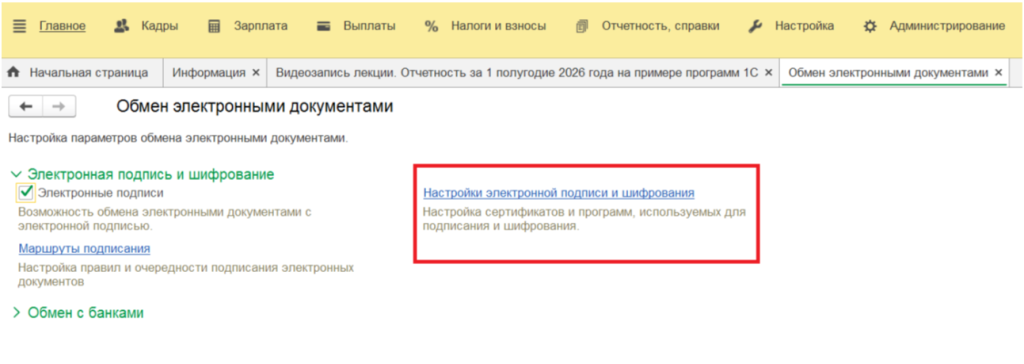Open the Зарплата section
The width and height of the screenshot is (1024, 364).
coord(261,26)
